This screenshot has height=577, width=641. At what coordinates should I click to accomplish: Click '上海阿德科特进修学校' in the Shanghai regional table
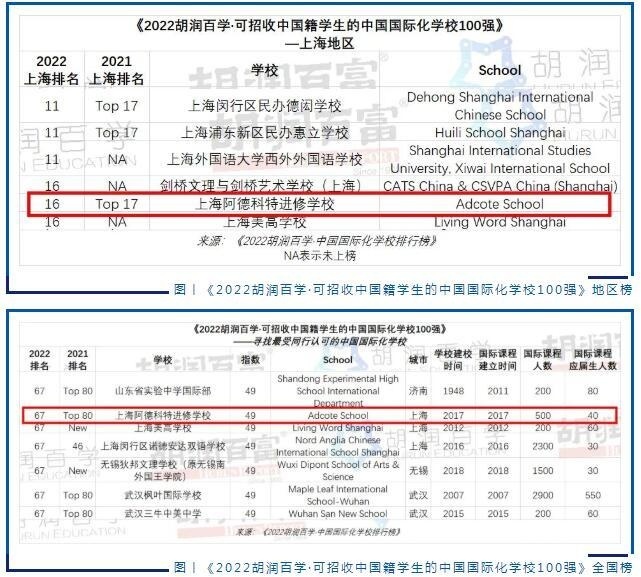264,204
